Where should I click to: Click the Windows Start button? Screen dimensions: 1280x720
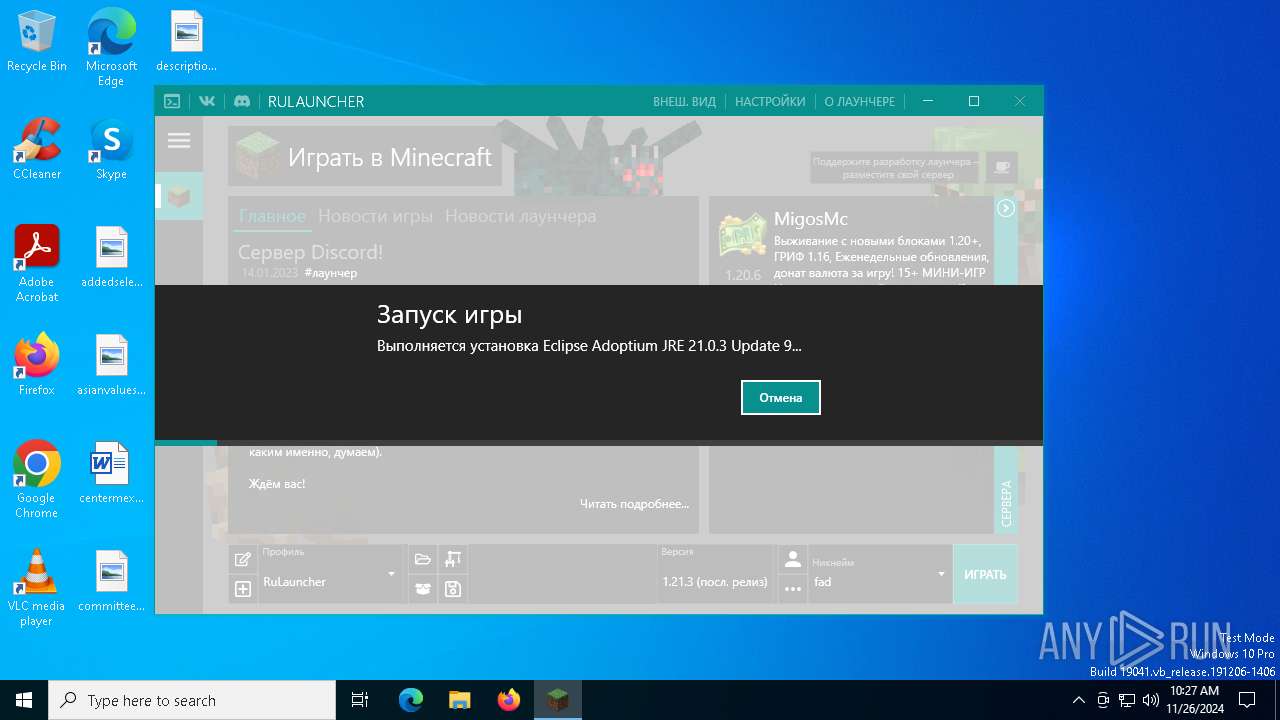pos(24,700)
